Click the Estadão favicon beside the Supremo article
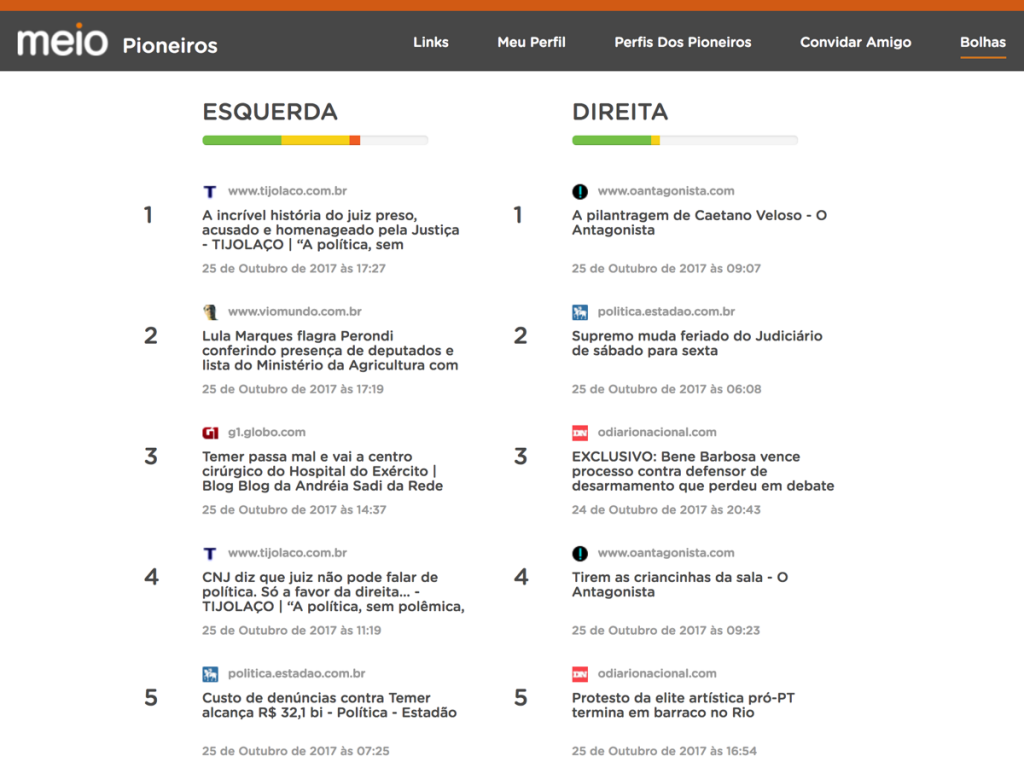This screenshot has height=768, width=1024. [x=580, y=312]
